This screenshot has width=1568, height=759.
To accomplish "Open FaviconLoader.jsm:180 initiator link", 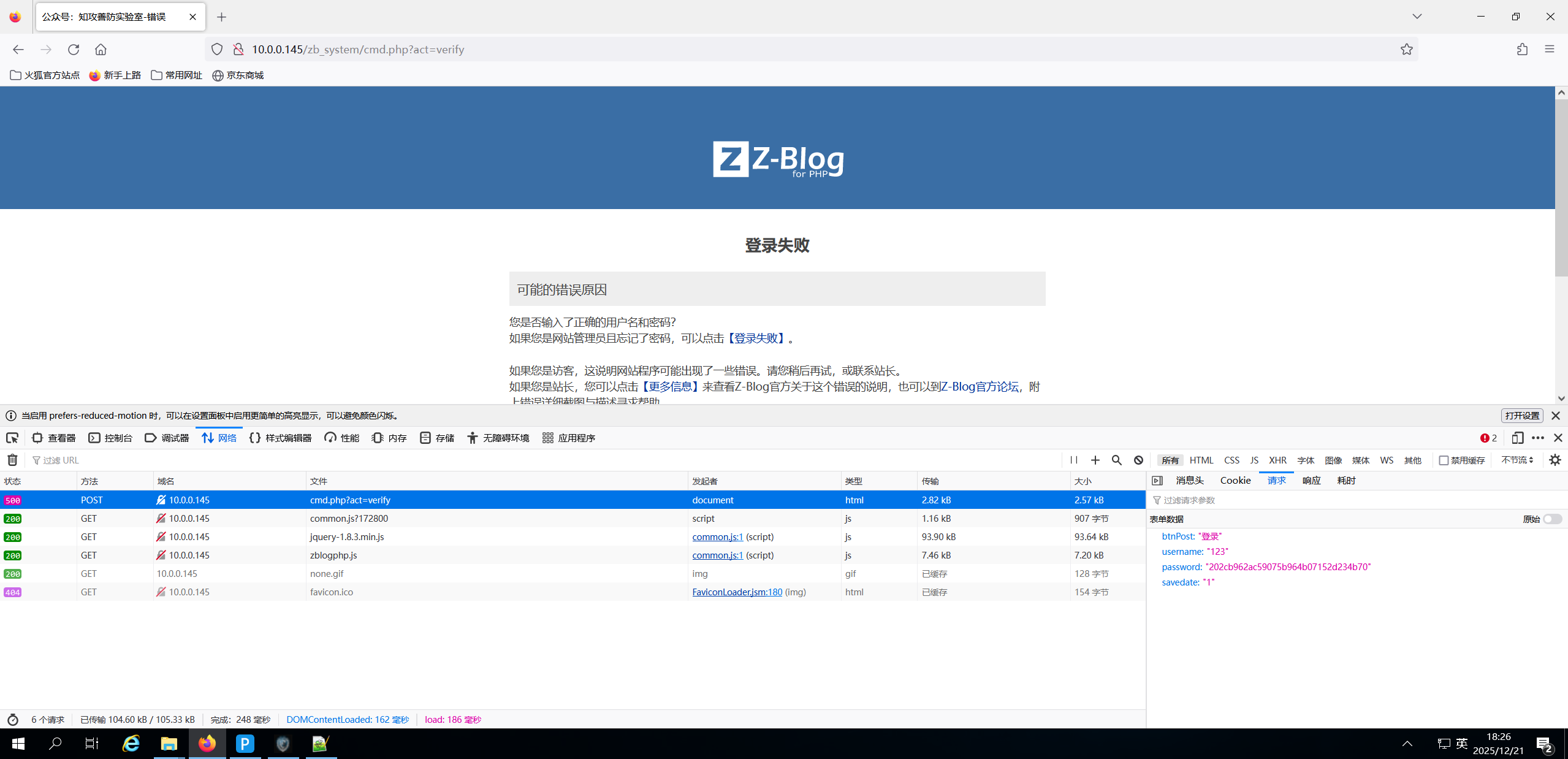I will (737, 592).
